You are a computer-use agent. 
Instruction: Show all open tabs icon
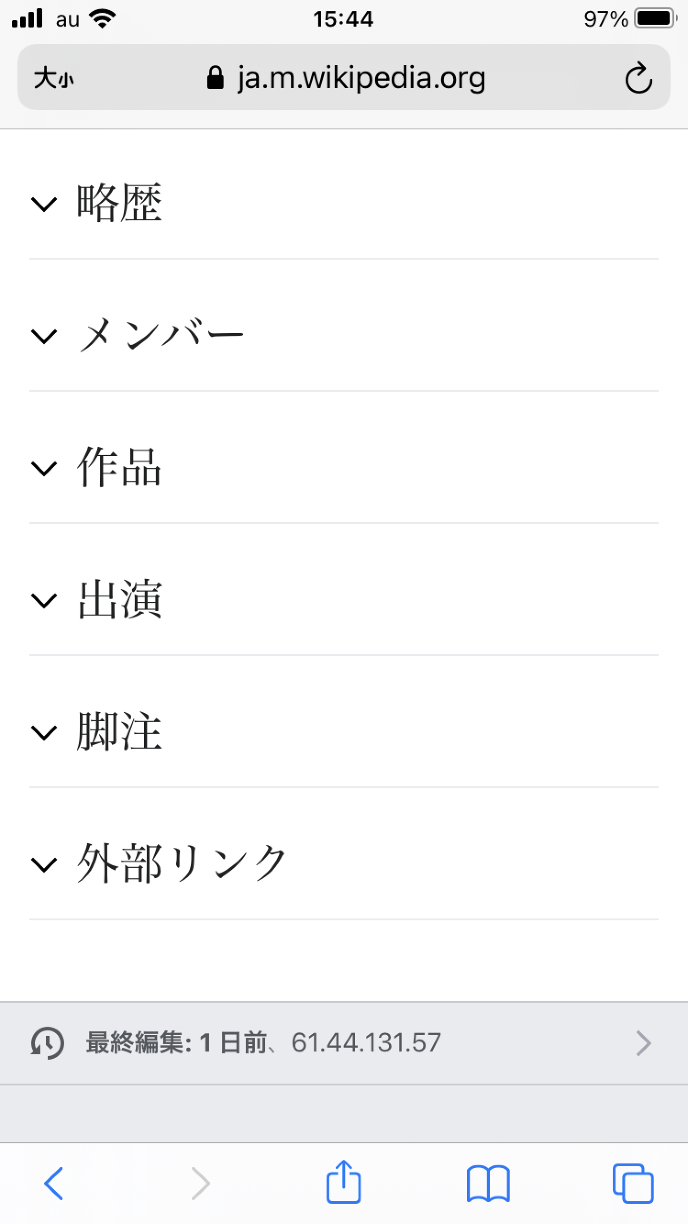(x=633, y=1184)
